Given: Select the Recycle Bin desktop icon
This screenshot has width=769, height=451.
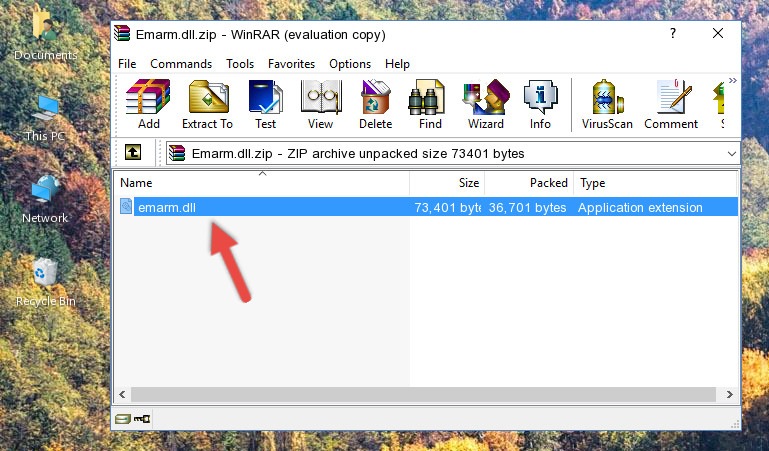Looking at the screenshot, I should 46,283.
